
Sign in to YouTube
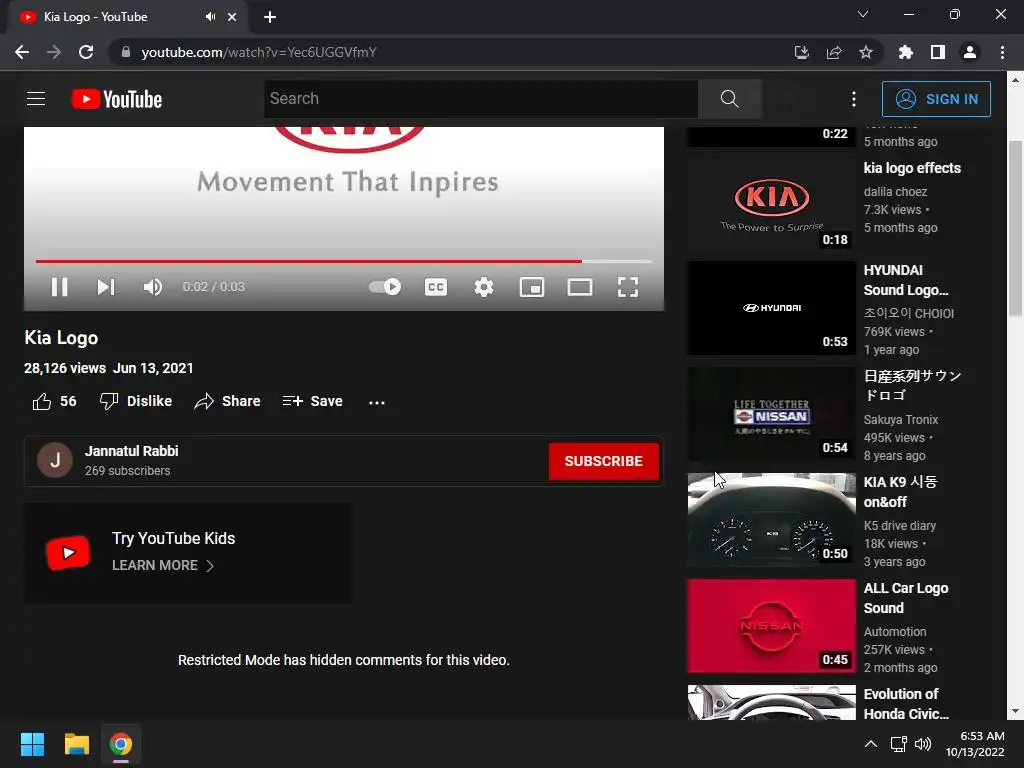(936, 99)
